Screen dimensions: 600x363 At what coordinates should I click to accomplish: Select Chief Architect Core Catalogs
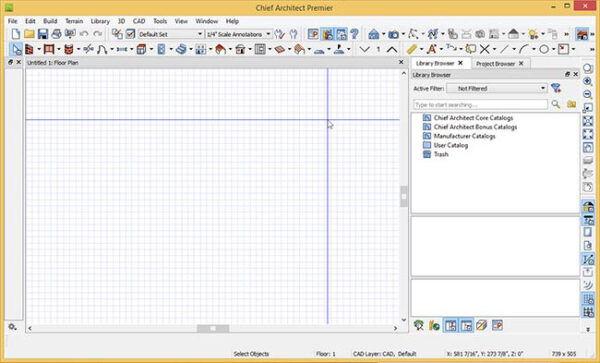click(x=473, y=118)
